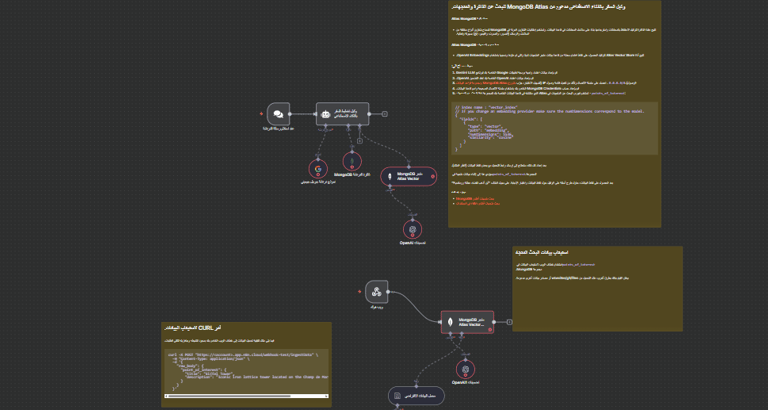This screenshot has height=410, width=768.
Task: Select the connection line from chat trigger to agent
Action: click(x=303, y=114)
